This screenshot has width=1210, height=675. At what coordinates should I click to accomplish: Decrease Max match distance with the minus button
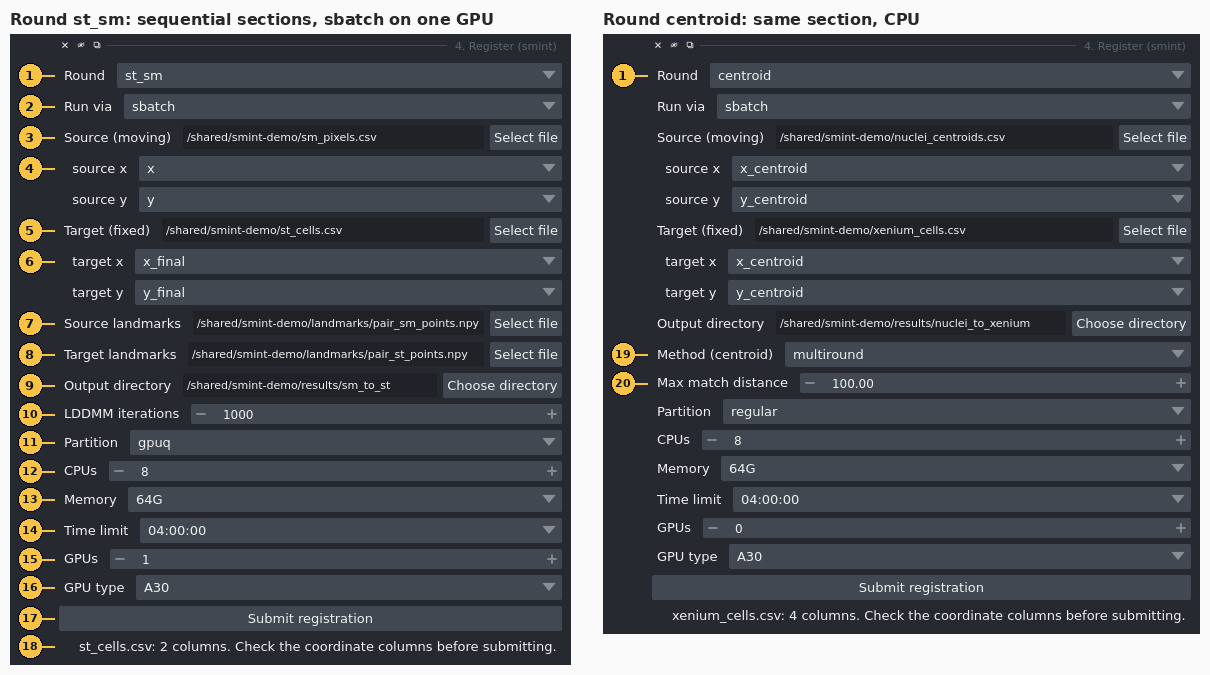pyautogui.click(x=810, y=383)
